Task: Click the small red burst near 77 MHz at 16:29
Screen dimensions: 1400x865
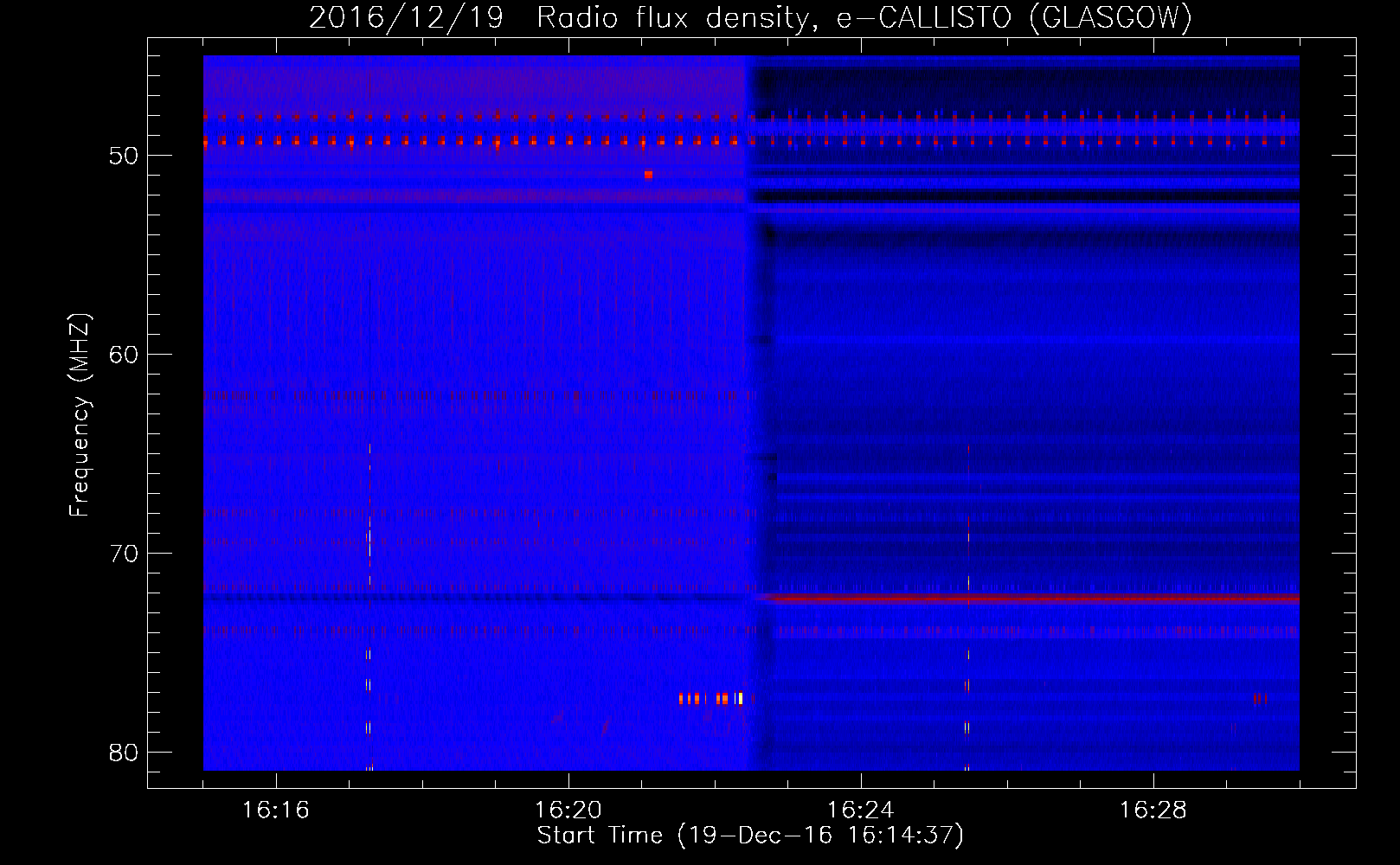Action: tap(1260, 699)
